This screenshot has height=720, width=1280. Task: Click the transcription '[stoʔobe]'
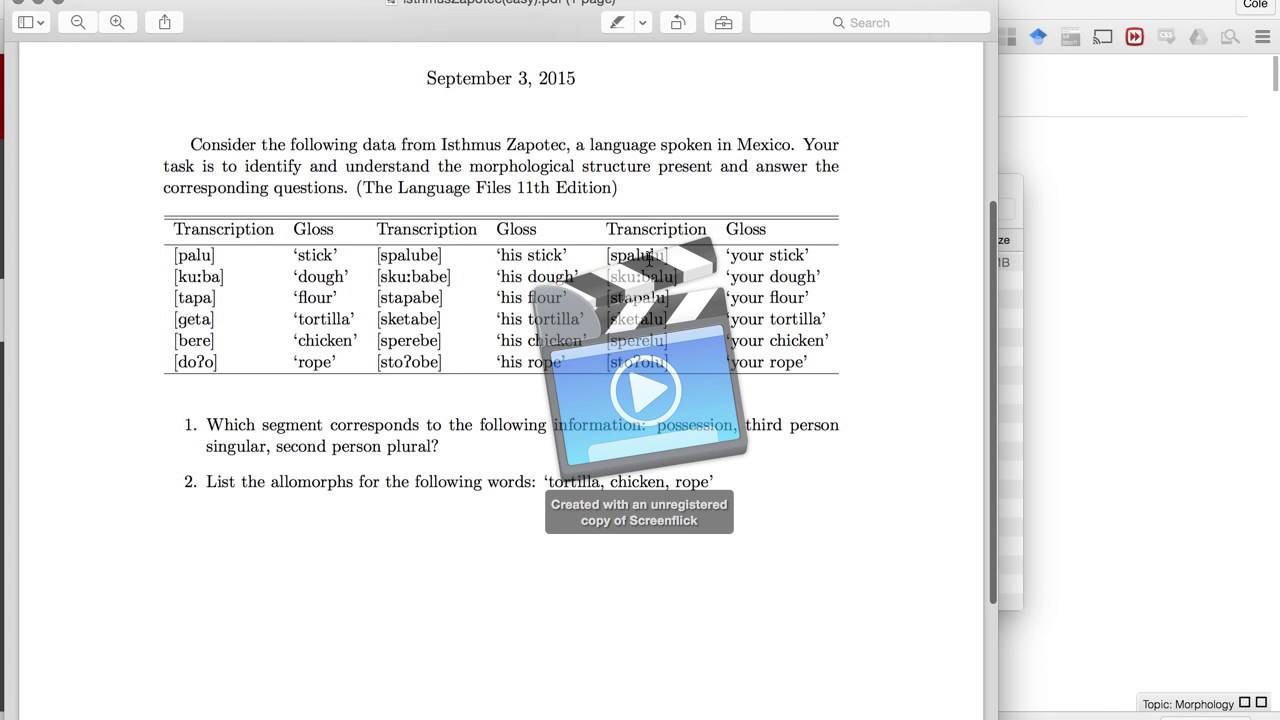pyautogui.click(x=409, y=362)
